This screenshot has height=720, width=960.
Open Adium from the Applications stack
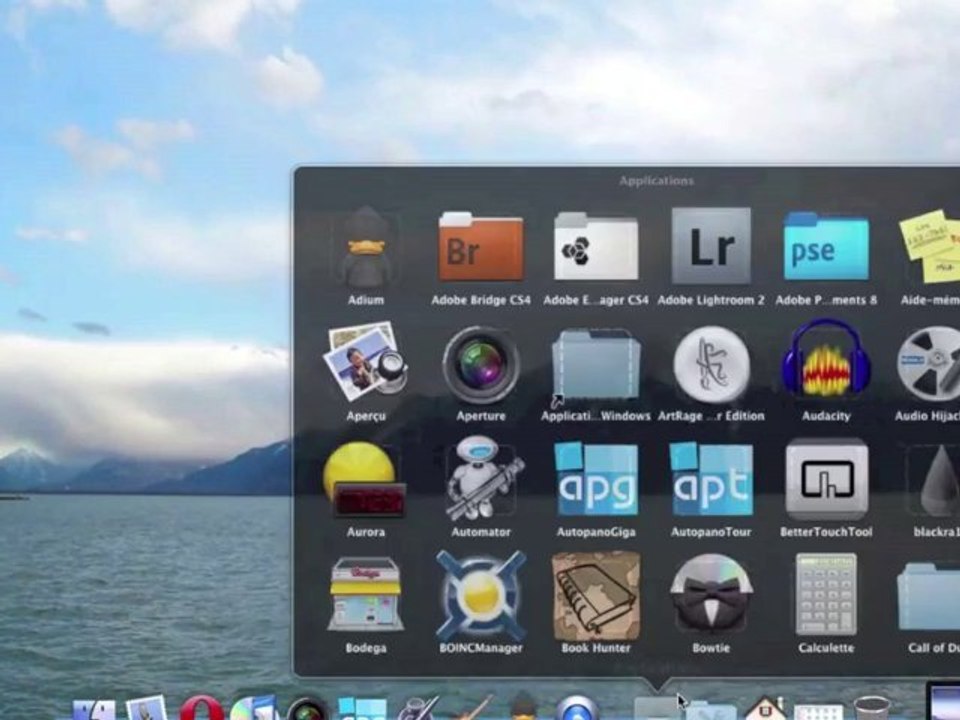point(366,247)
